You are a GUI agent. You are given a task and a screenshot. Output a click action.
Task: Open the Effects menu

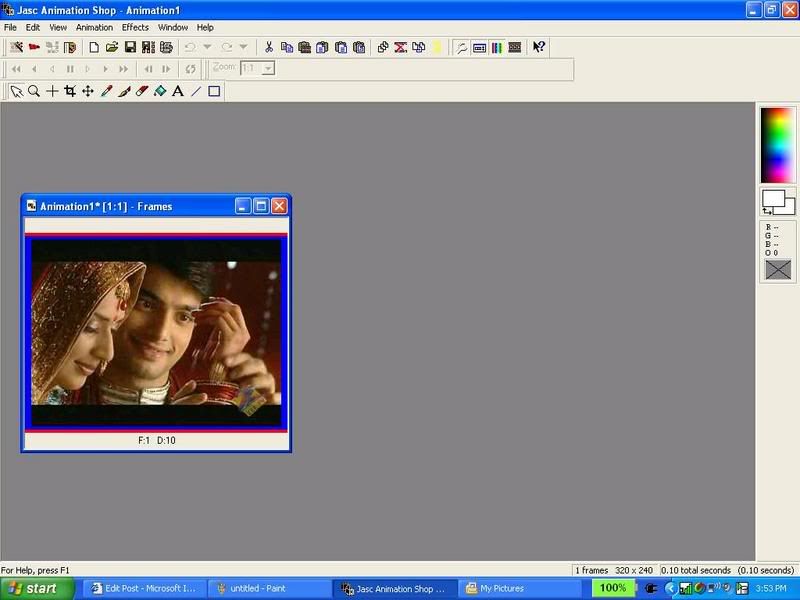pyautogui.click(x=135, y=28)
